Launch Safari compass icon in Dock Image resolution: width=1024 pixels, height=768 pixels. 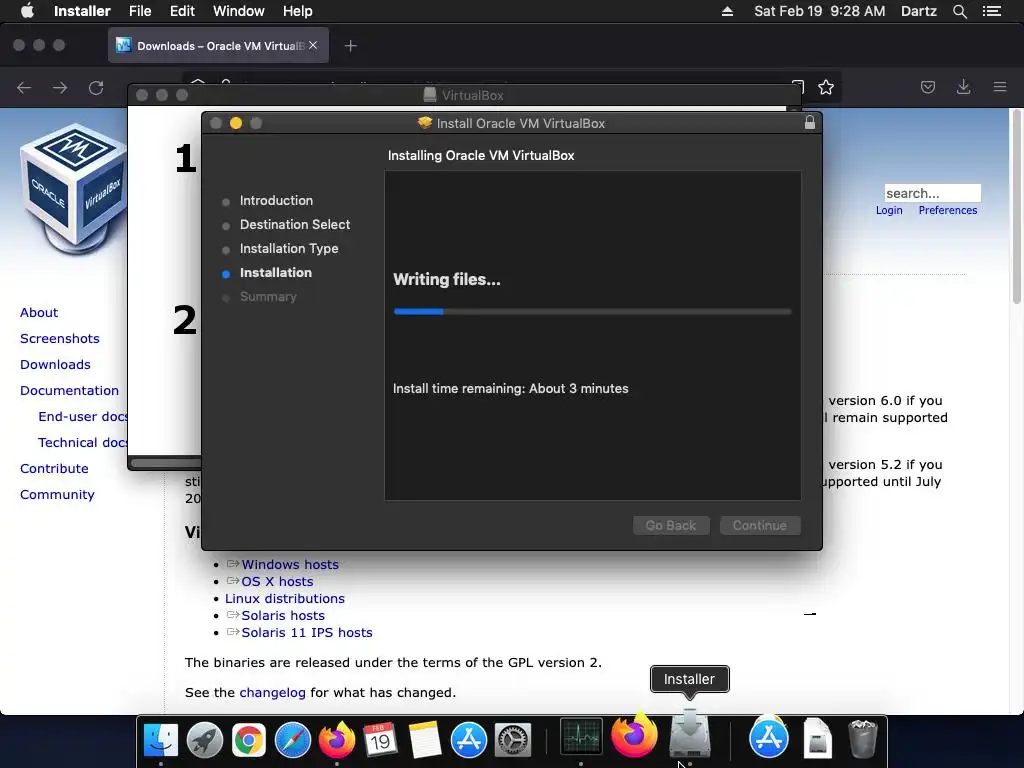click(x=293, y=740)
